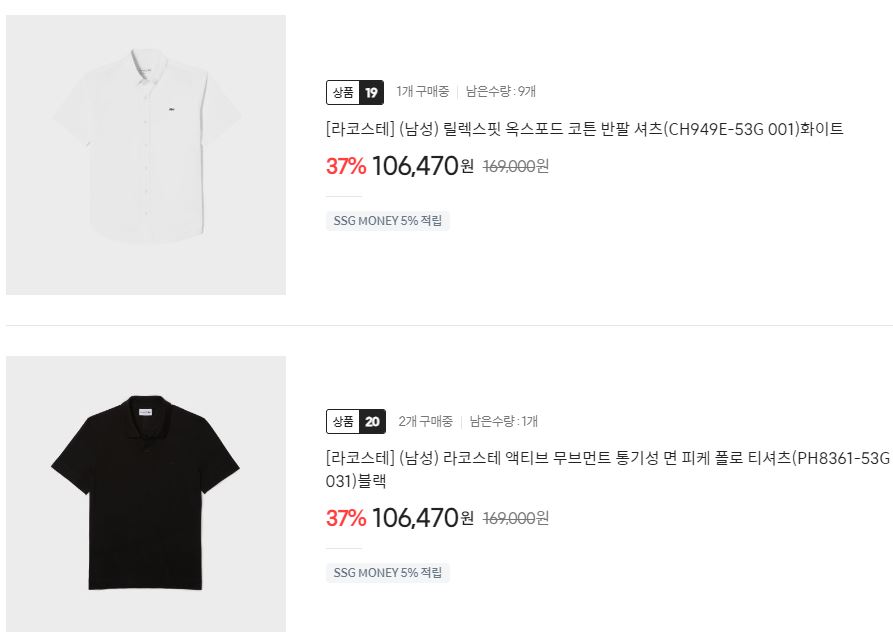Click the 남은수량 : 1개 stock label
The height and width of the screenshot is (632, 893).
[503, 421]
